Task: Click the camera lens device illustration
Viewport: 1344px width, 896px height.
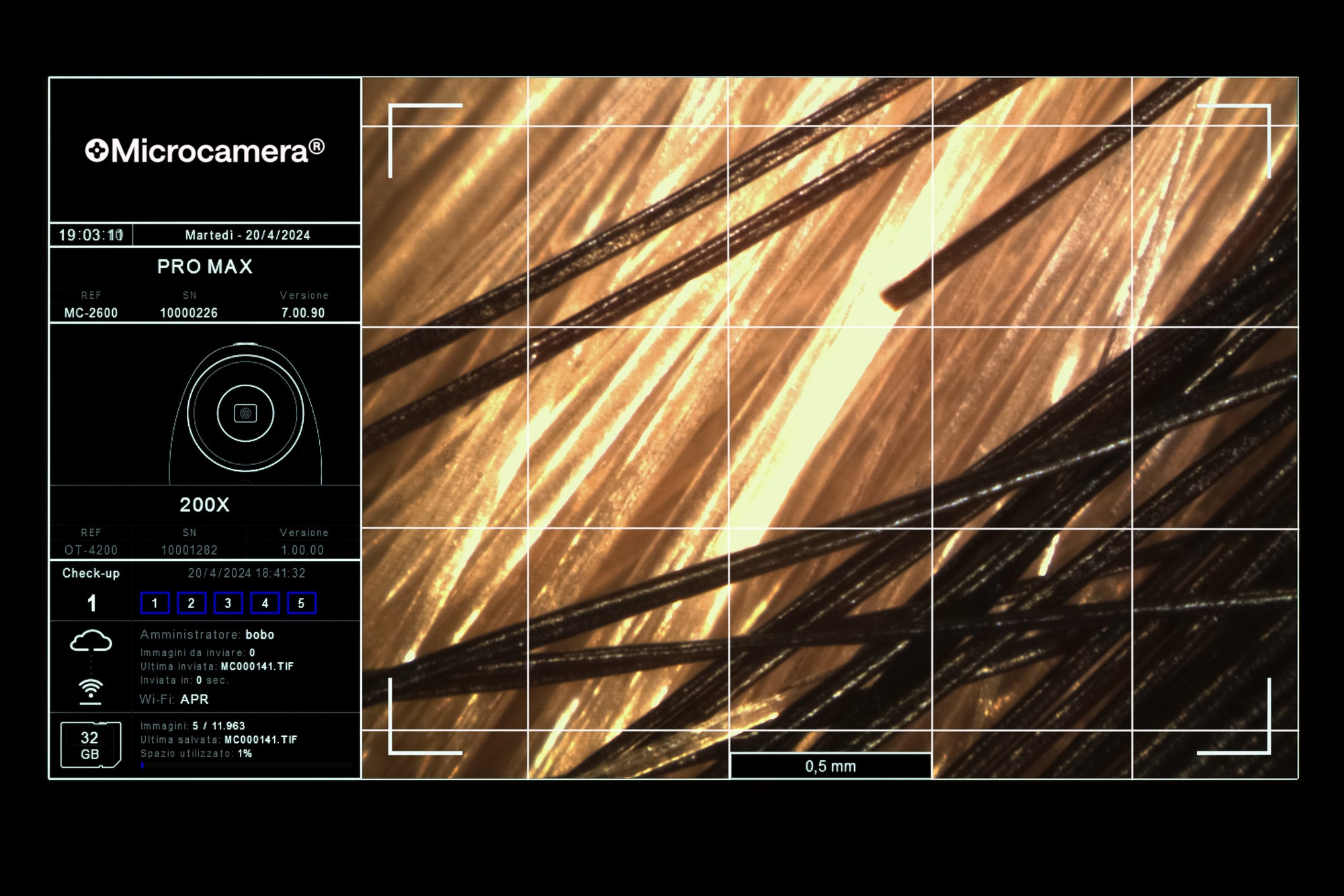Action: (x=245, y=413)
